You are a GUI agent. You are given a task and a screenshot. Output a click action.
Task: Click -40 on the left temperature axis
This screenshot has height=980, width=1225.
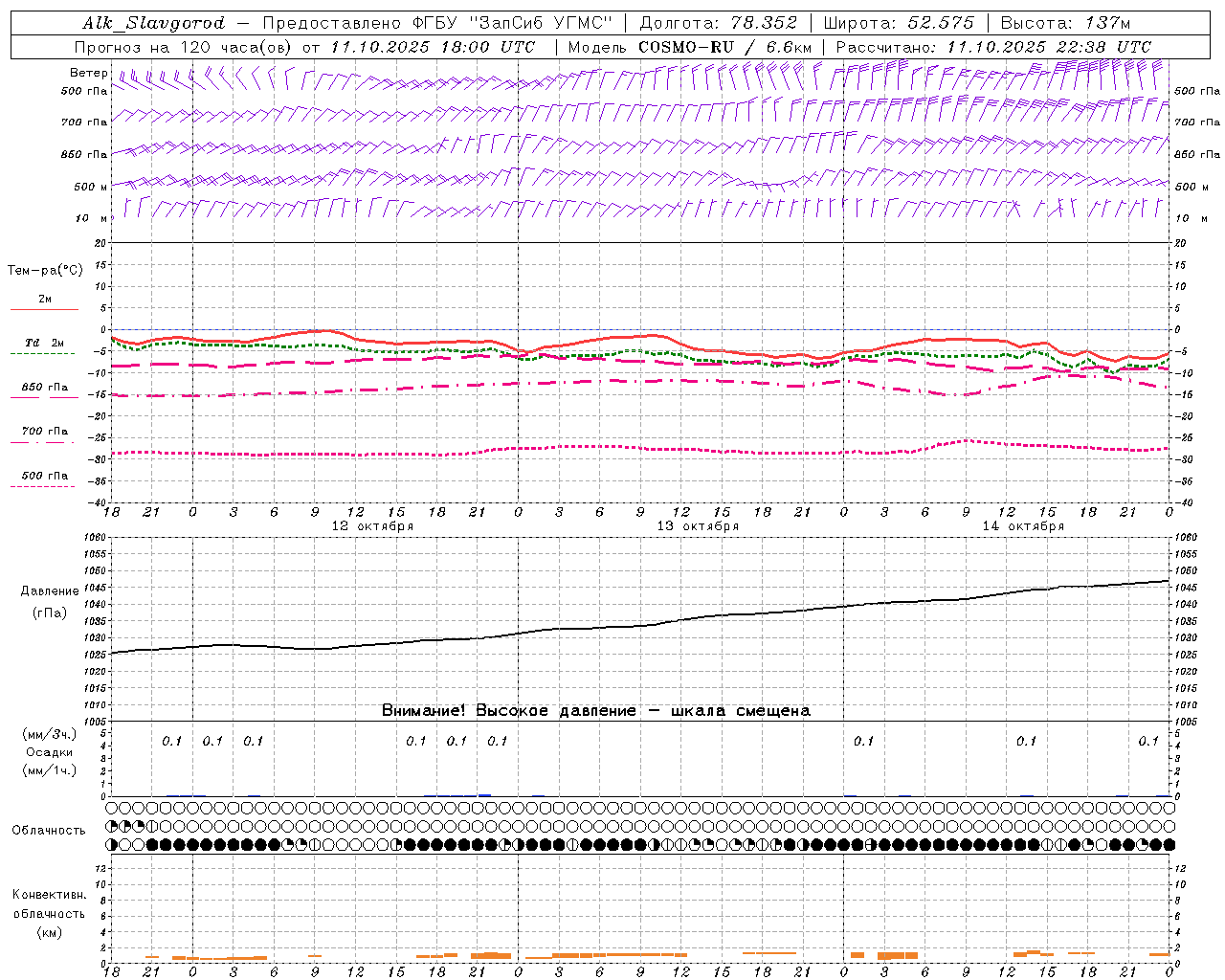pos(98,503)
